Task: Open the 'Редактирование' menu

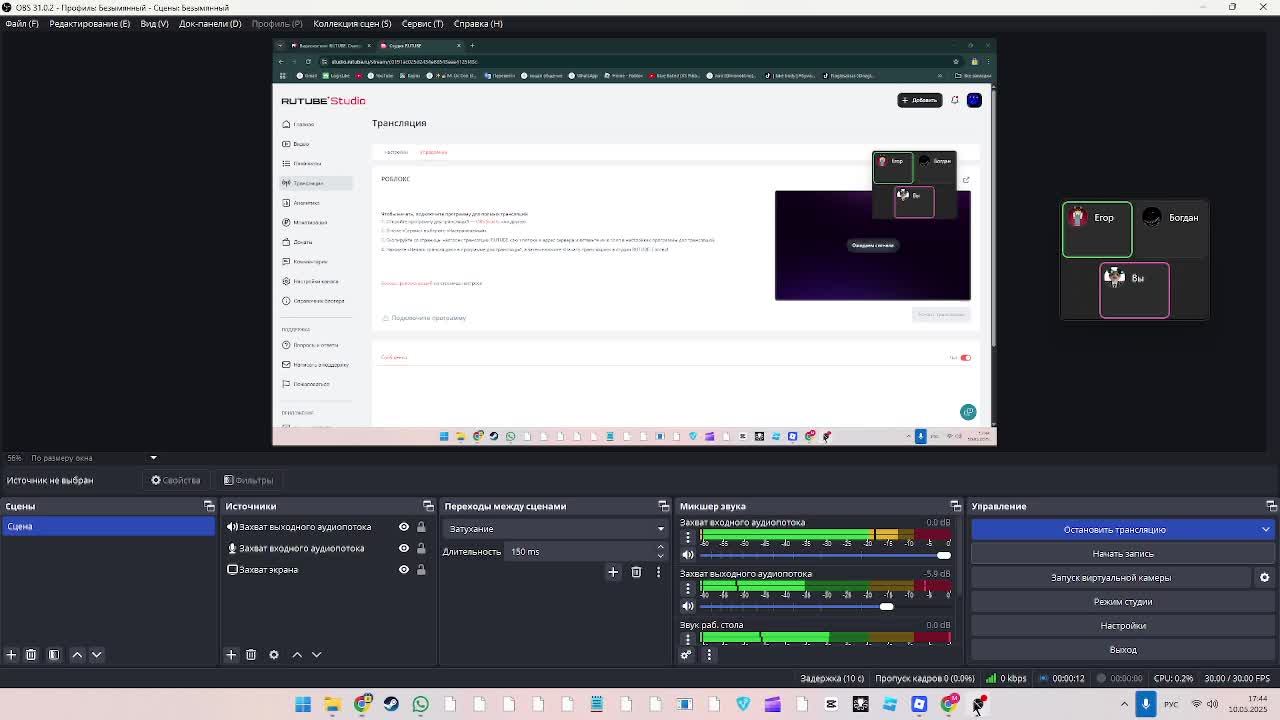Action: click(x=89, y=23)
